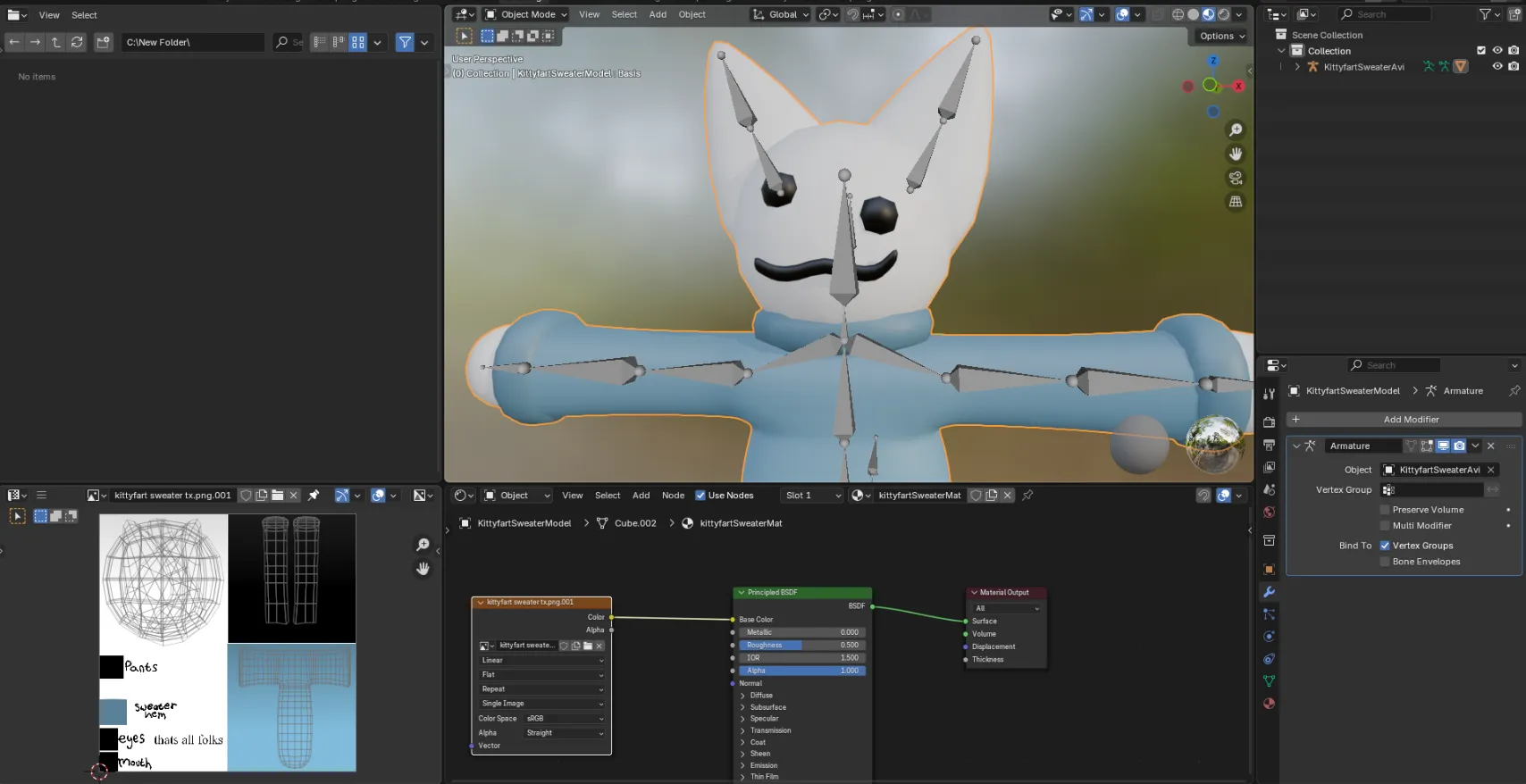Screen dimensions: 1526x784
Task: Open the Color Space sRGB dropdown
Action: pyautogui.click(x=565, y=719)
